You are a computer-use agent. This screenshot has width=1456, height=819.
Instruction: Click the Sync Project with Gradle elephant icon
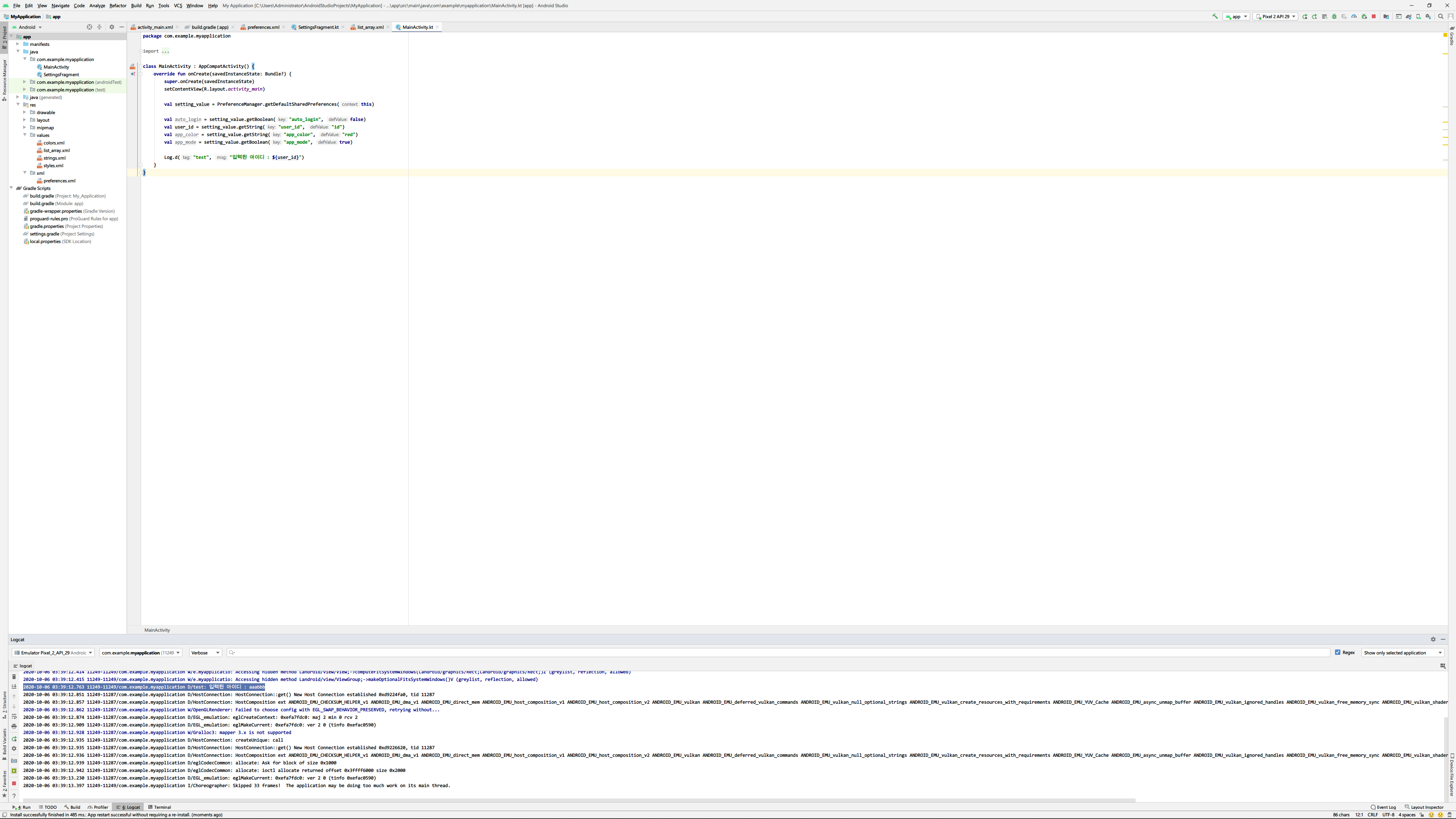pyautogui.click(x=1408, y=17)
